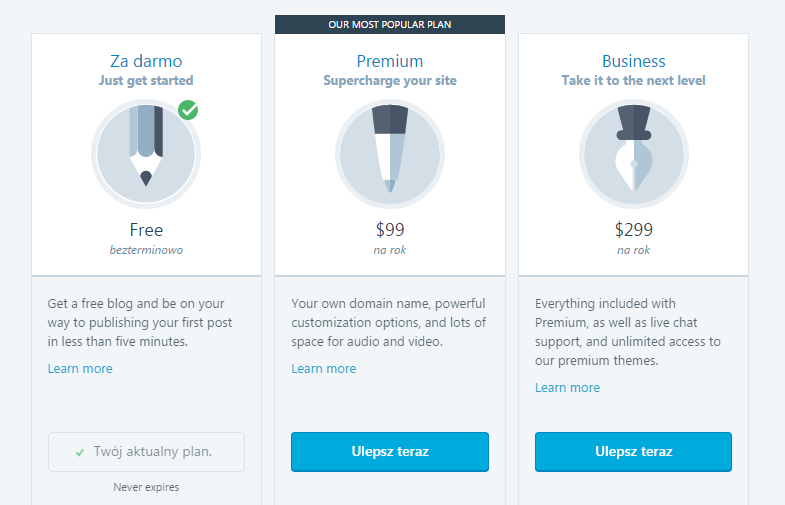
Task: Click the Free price label
Action: (146, 230)
